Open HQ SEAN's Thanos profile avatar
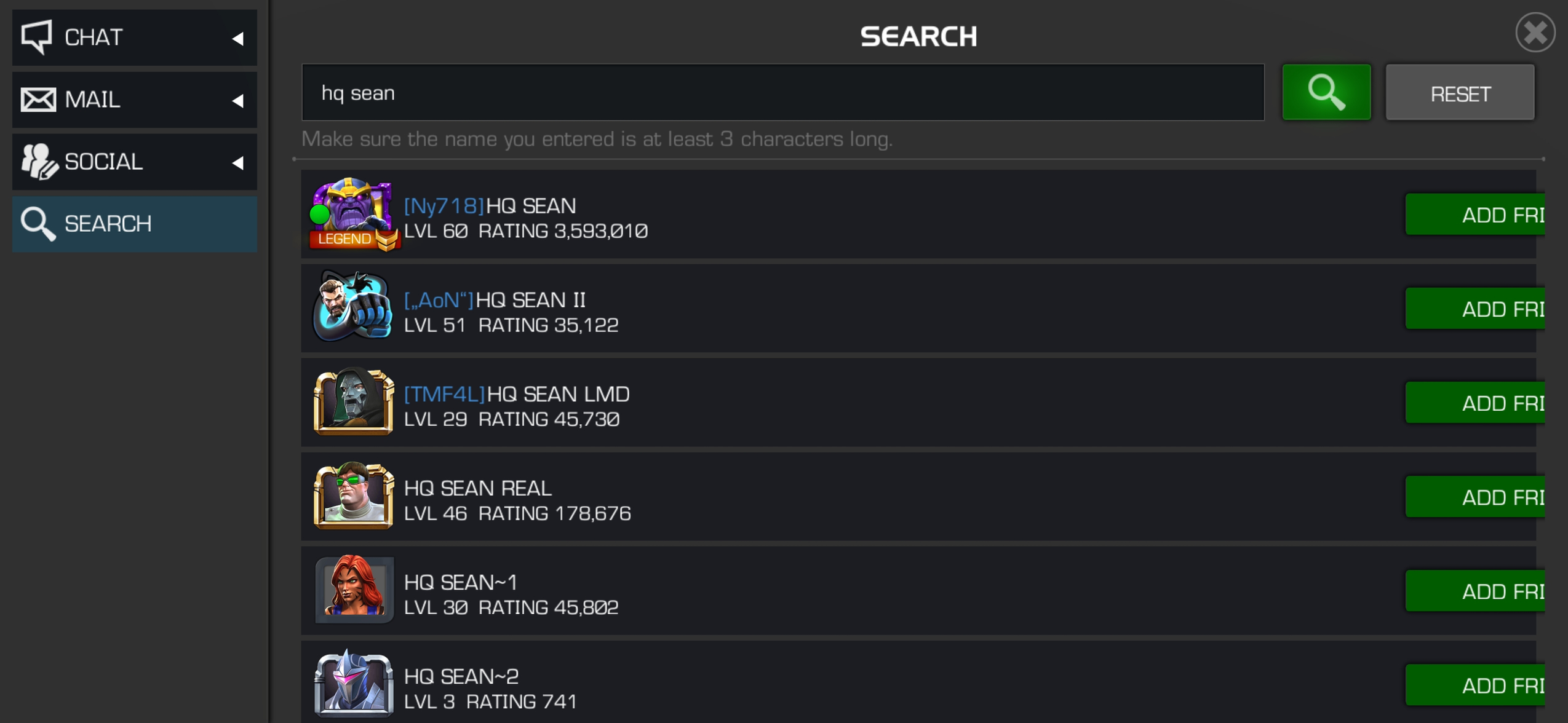1568x723 pixels. pyautogui.click(x=352, y=213)
